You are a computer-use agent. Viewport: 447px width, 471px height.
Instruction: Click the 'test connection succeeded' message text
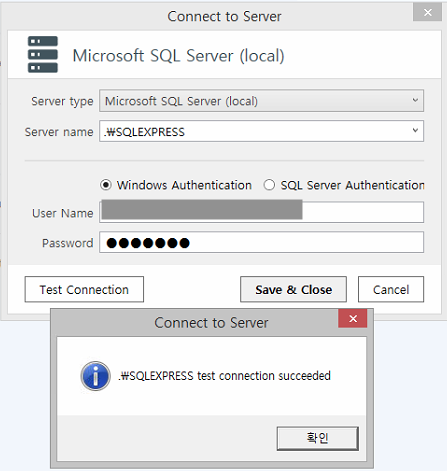(224, 376)
